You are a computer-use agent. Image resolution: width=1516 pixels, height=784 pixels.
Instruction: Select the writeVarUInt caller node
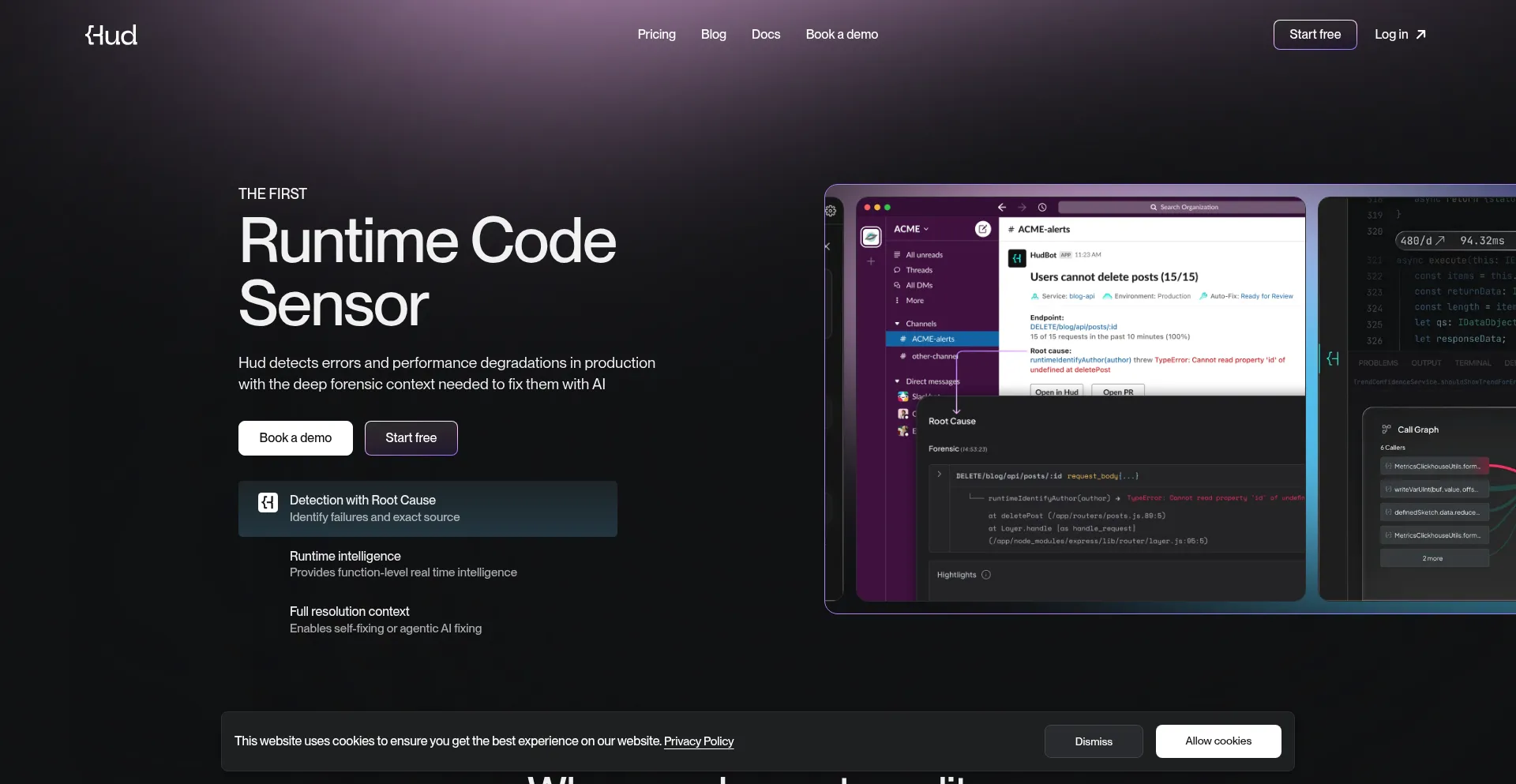pos(1435,490)
